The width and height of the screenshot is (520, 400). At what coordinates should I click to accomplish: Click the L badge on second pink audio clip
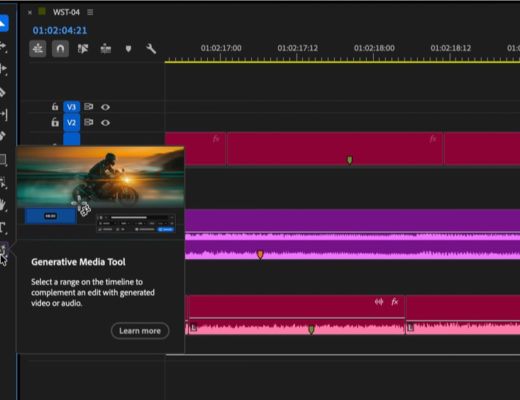(410, 327)
